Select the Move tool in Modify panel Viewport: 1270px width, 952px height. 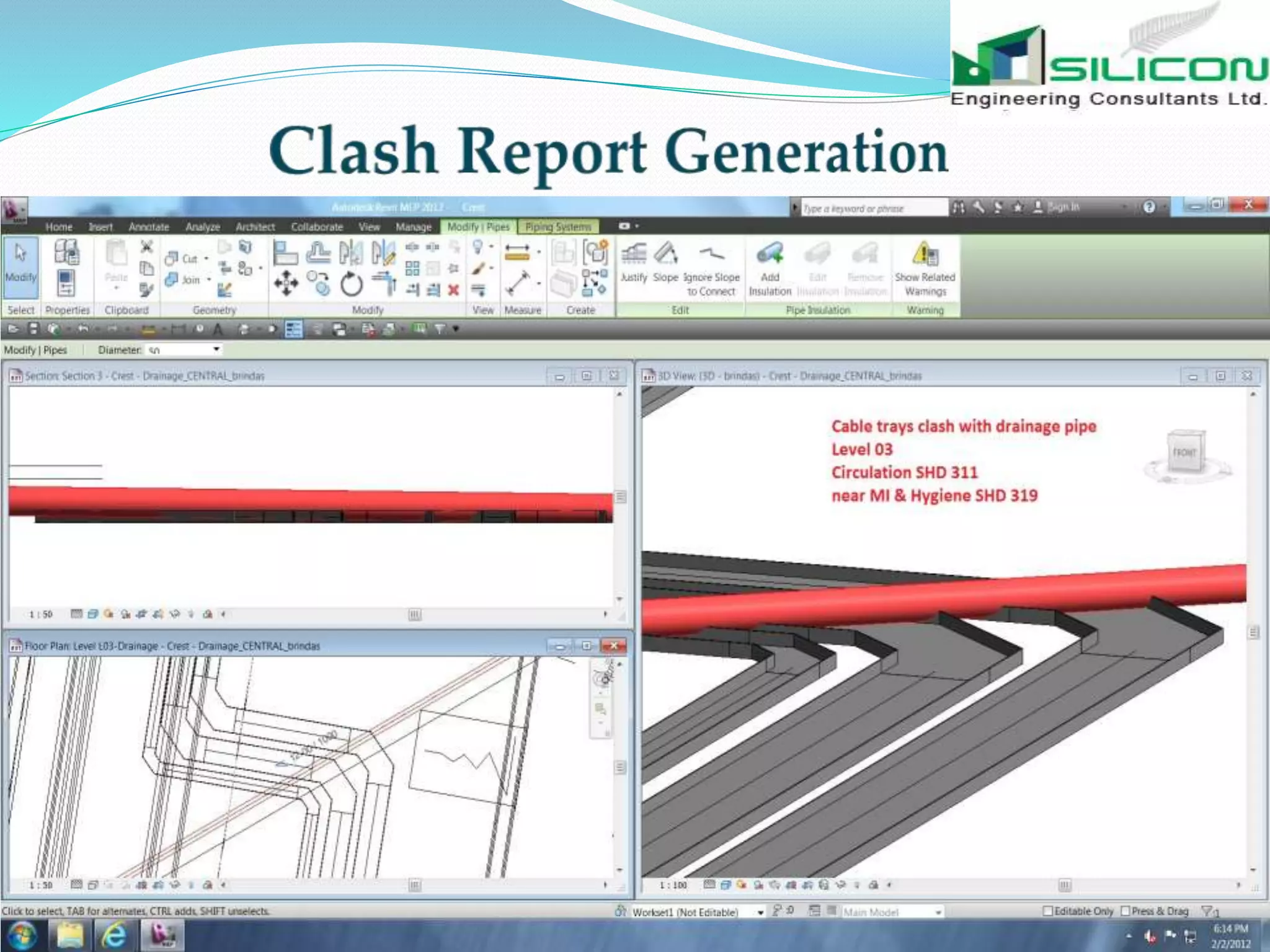pos(286,284)
